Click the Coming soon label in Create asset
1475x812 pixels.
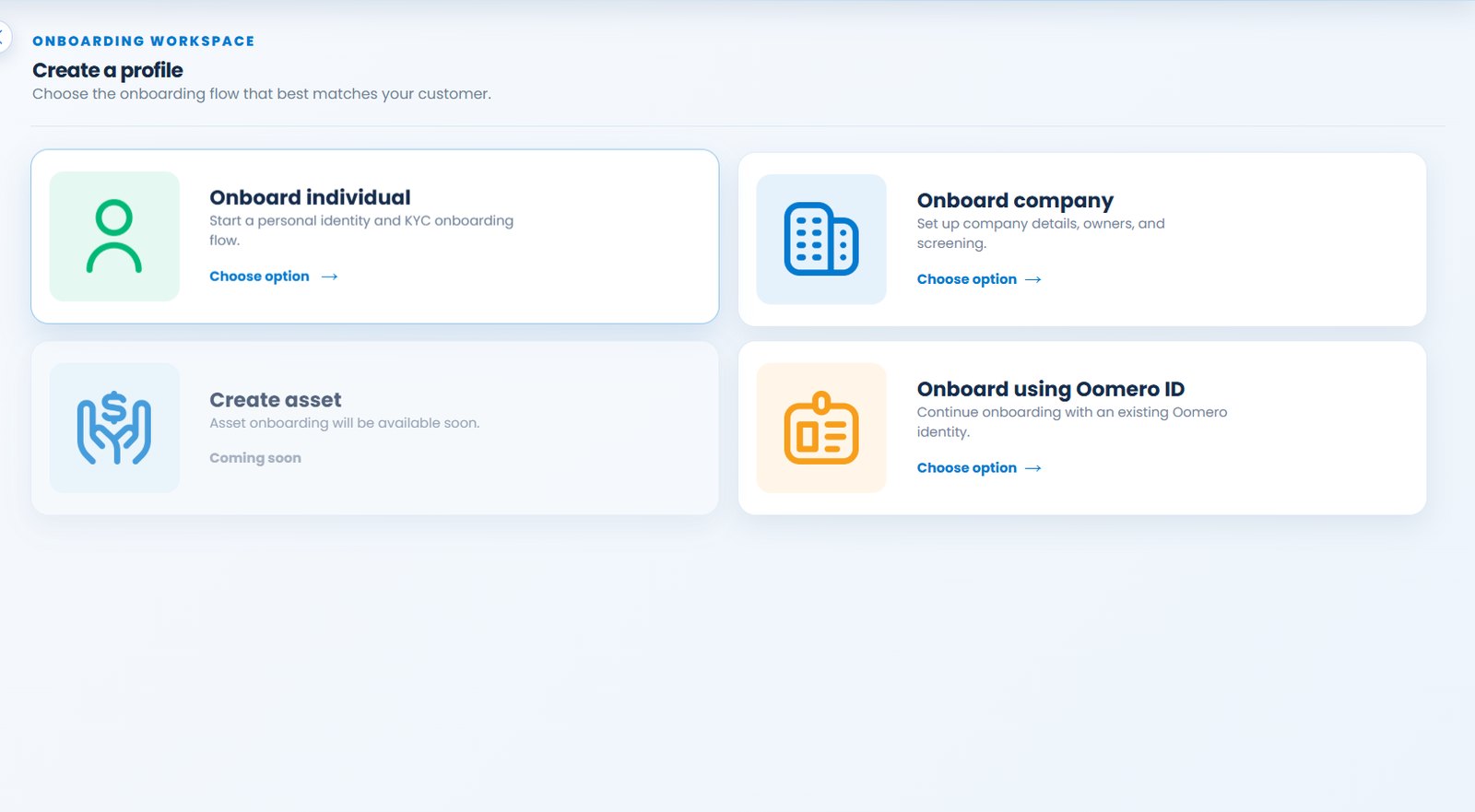click(255, 458)
